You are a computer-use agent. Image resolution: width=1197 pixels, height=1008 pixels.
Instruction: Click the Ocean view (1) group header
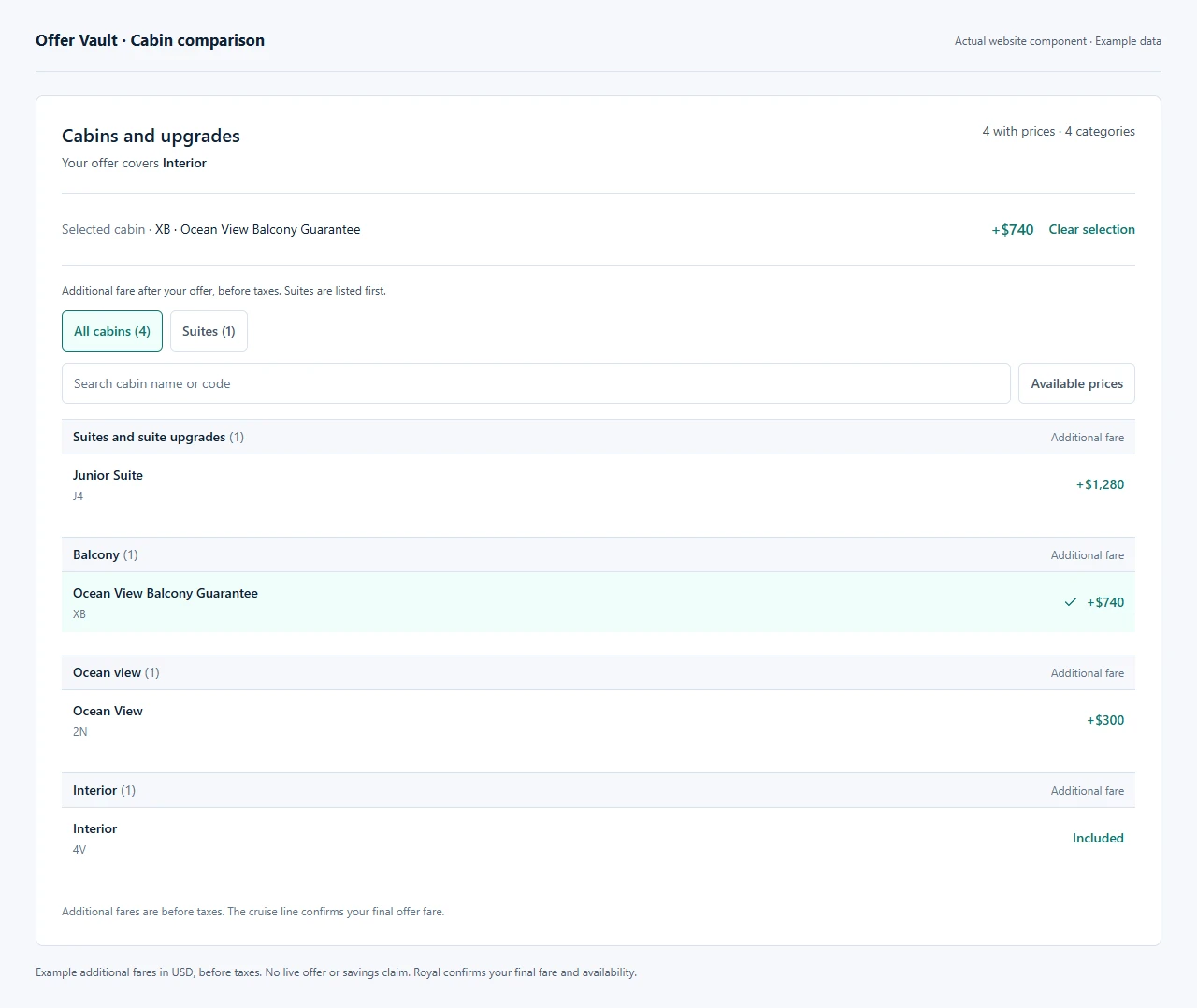point(598,672)
